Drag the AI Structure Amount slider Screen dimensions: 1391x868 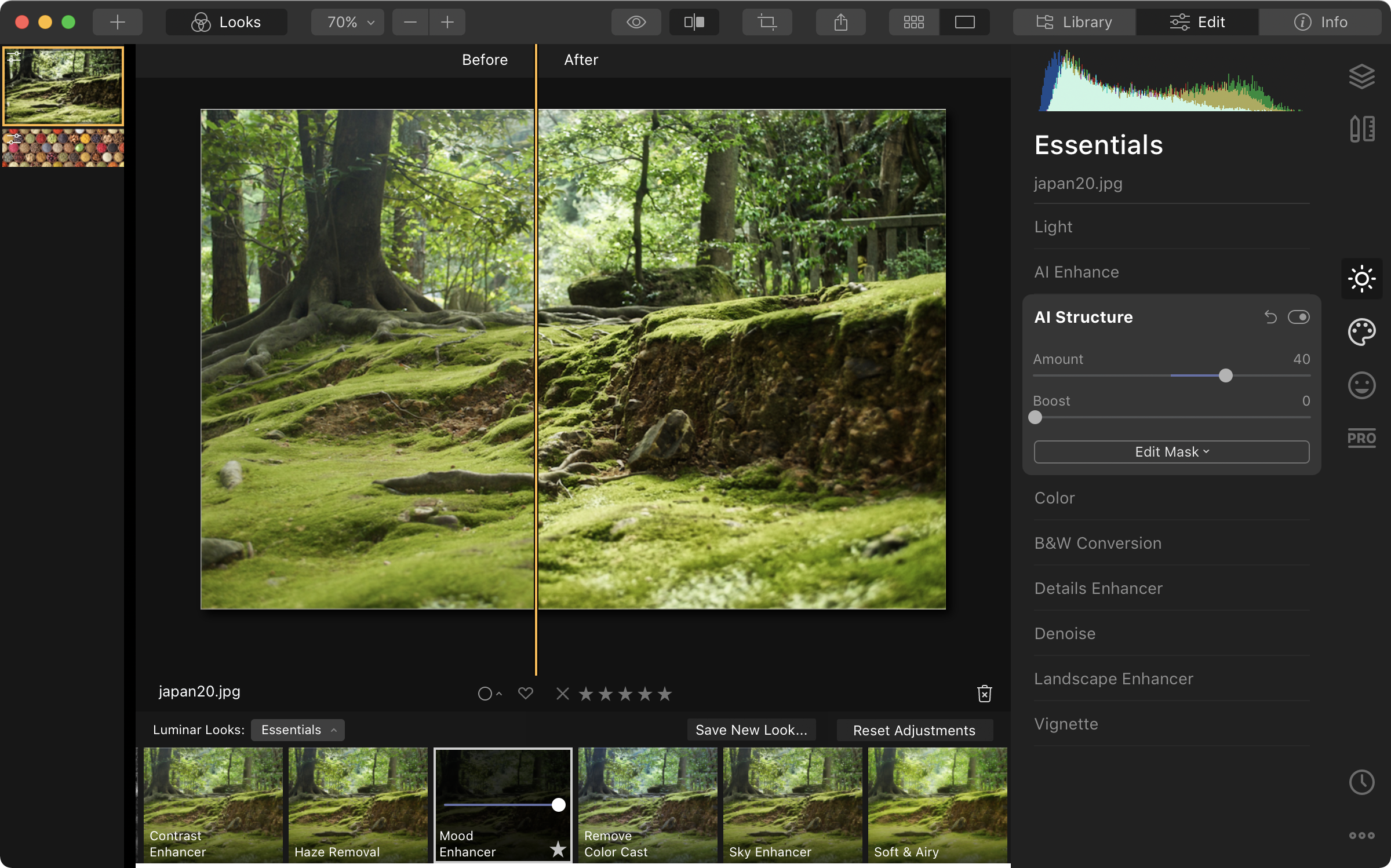(1224, 375)
